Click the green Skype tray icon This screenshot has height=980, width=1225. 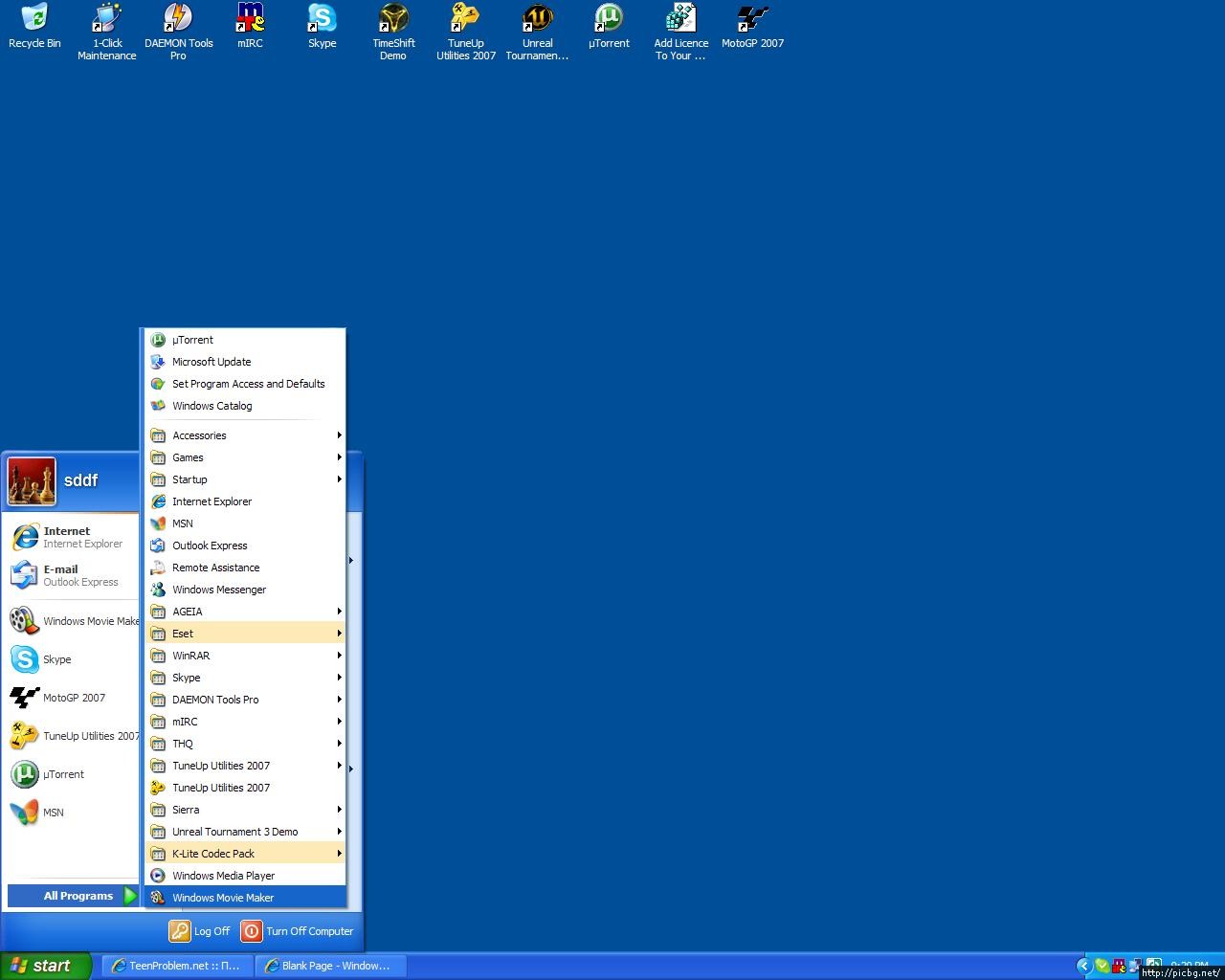click(1102, 966)
